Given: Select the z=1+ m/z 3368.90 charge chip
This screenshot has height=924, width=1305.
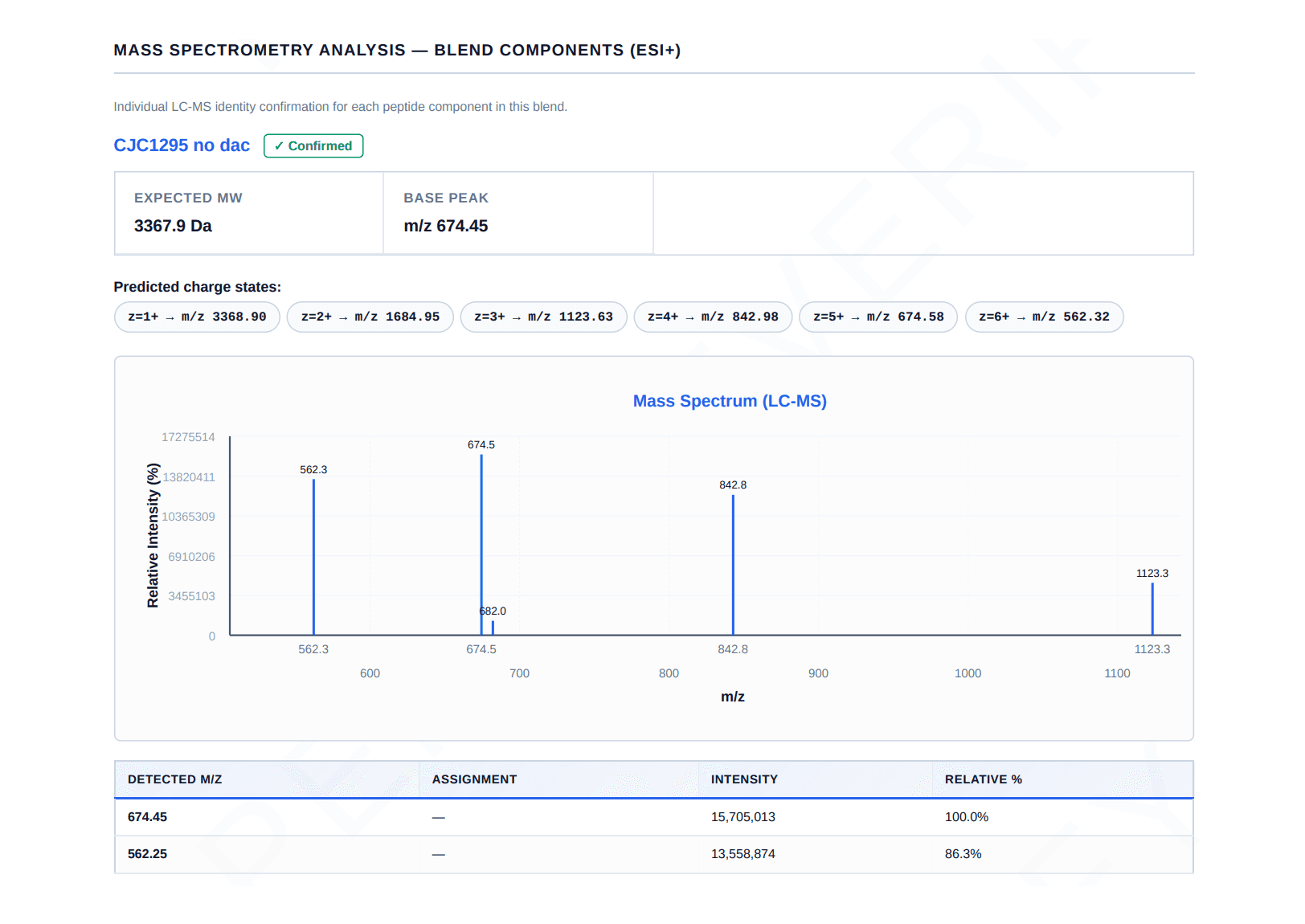Looking at the screenshot, I should click(x=197, y=317).
